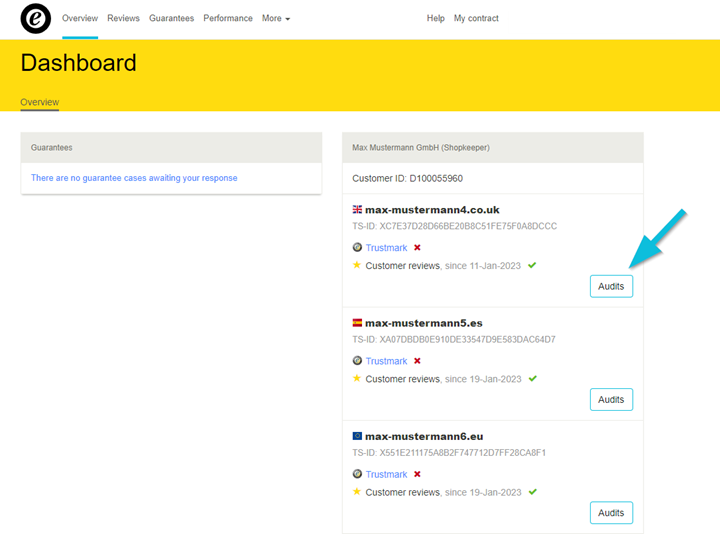
Task: Click red X status for max-mustermann4.co.uk Trustmark
Action: tap(417, 247)
